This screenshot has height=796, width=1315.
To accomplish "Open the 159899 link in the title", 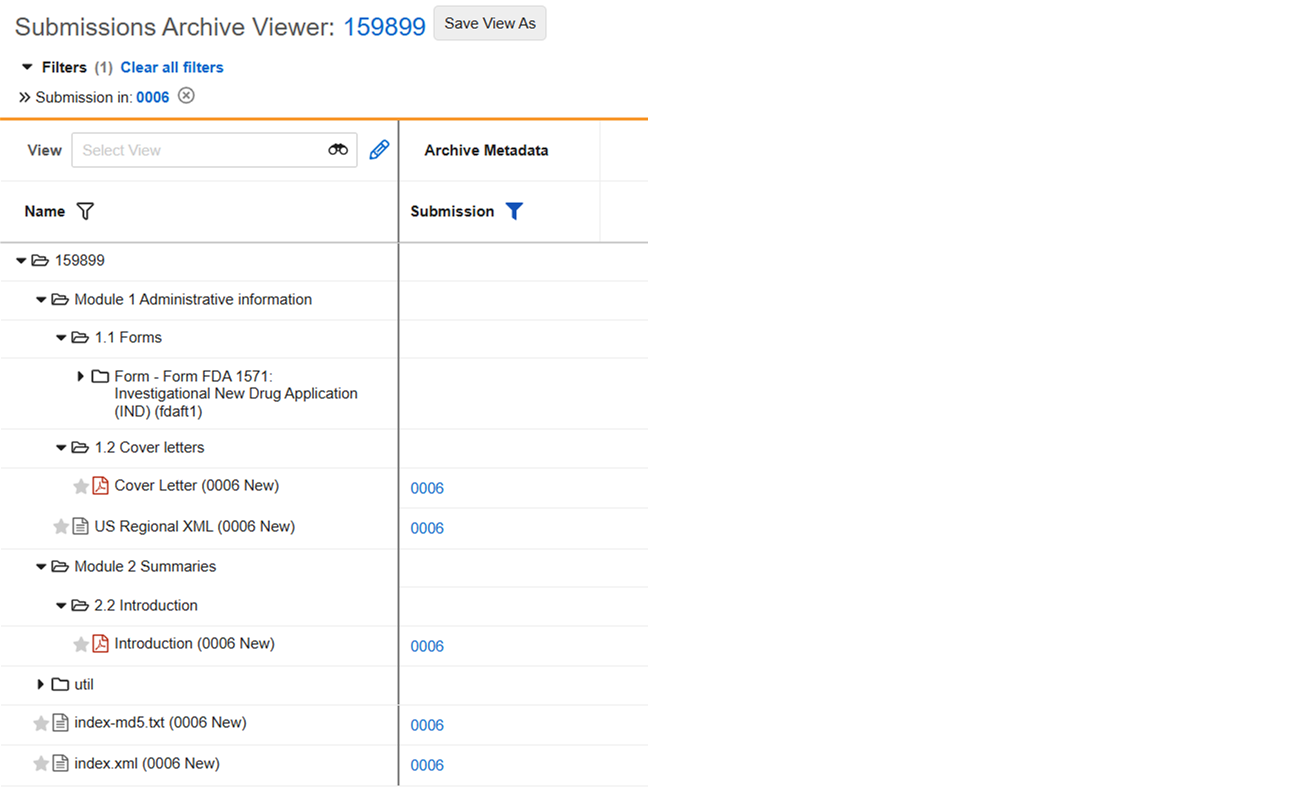I will pyautogui.click(x=385, y=27).
